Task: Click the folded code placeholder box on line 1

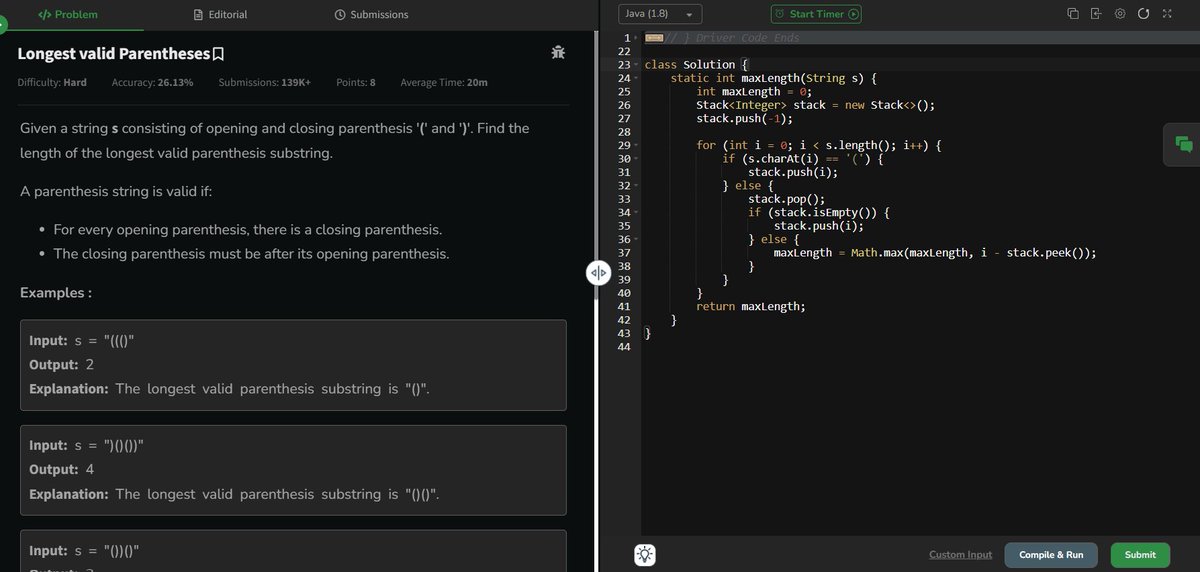Action: pyautogui.click(x=655, y=38)
